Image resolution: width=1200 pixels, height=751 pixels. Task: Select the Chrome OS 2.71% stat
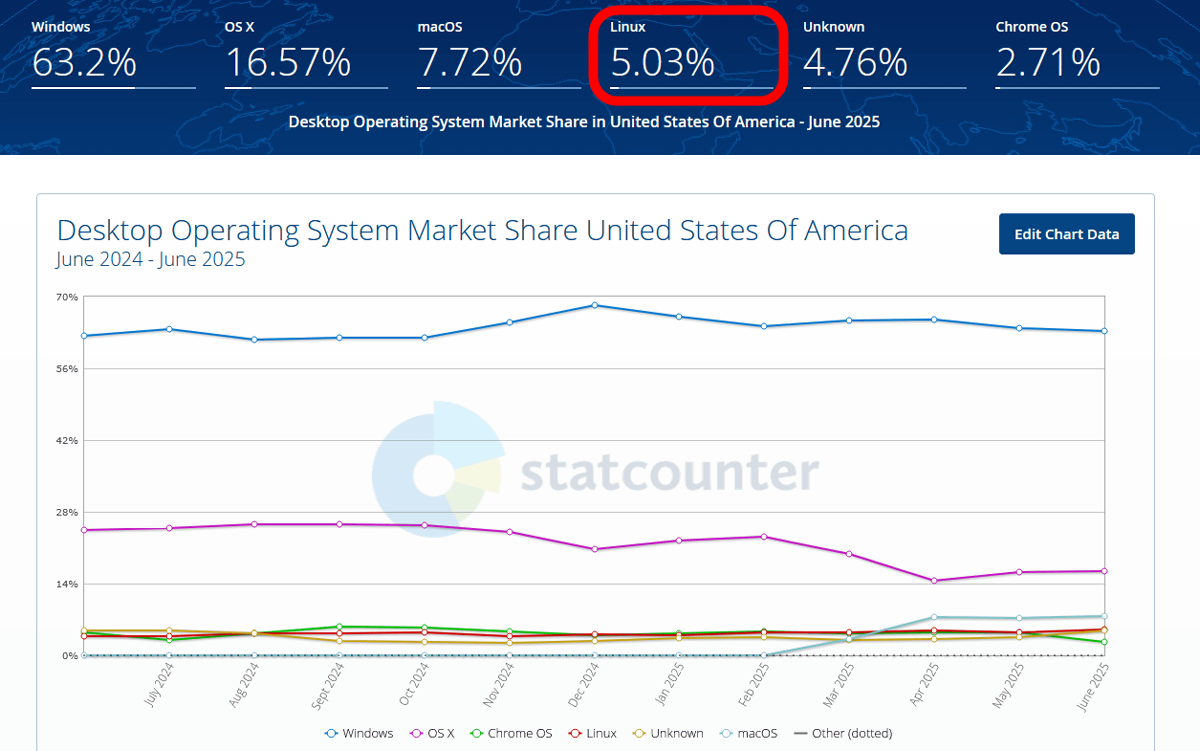pos(1078,53)
